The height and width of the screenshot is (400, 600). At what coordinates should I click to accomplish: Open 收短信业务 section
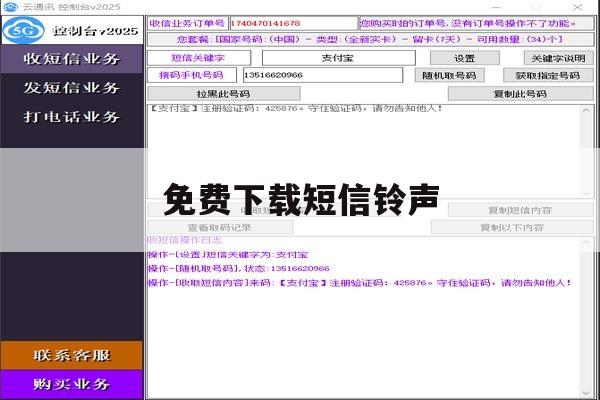[72, 59]
